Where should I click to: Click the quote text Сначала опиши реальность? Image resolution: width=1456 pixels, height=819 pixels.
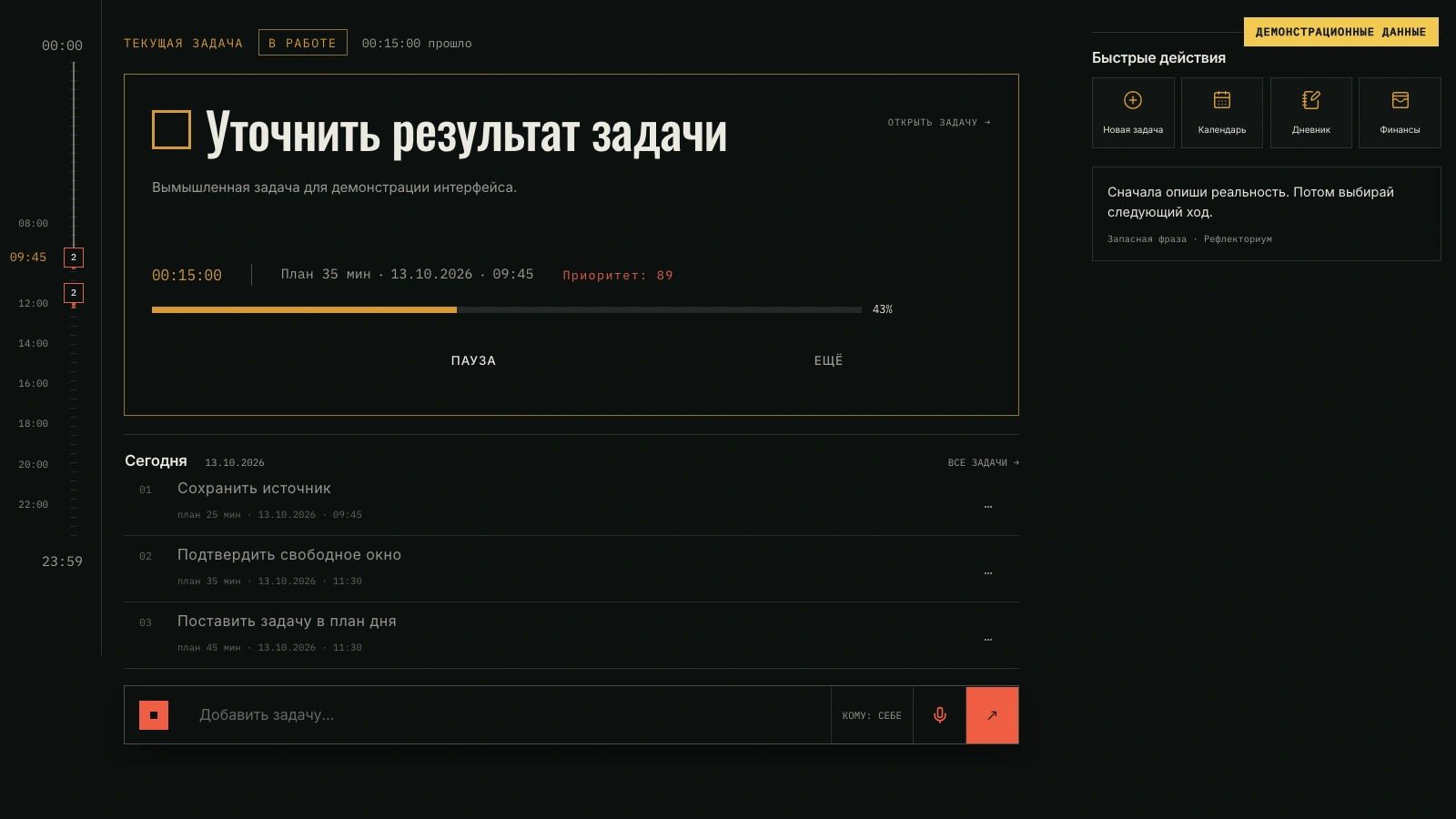(1250, 202)
